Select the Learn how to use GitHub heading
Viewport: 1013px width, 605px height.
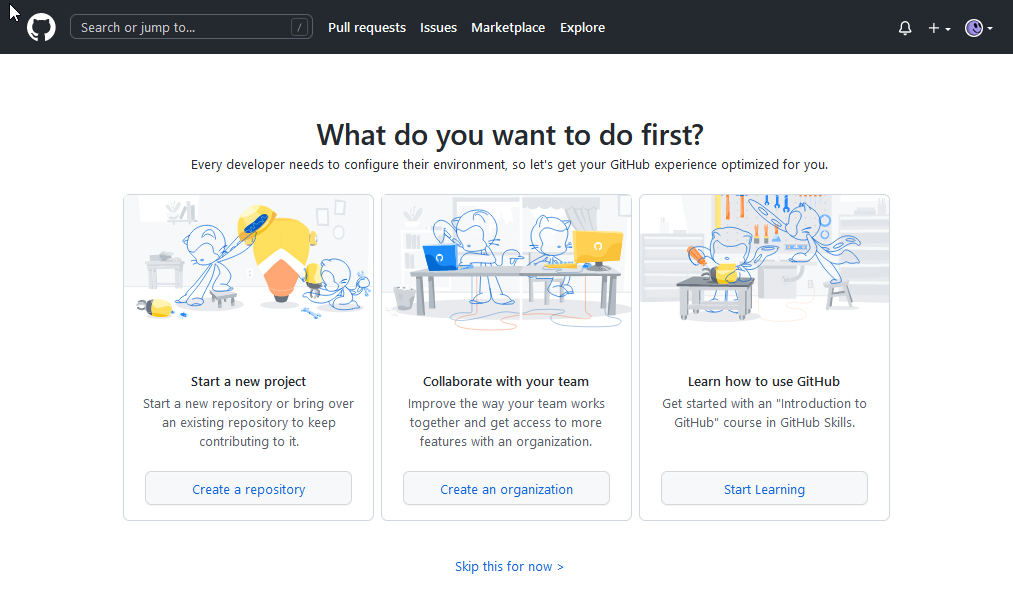[764, 381]
